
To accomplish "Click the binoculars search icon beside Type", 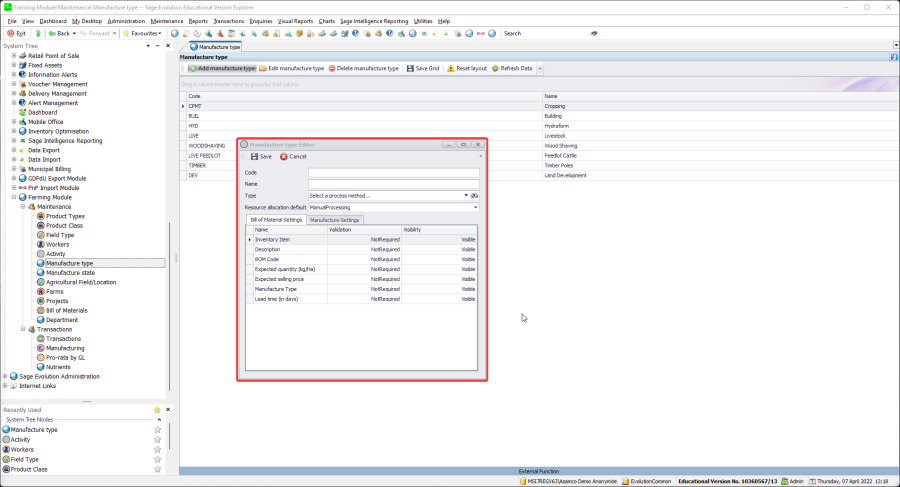I will click(475, 195).
